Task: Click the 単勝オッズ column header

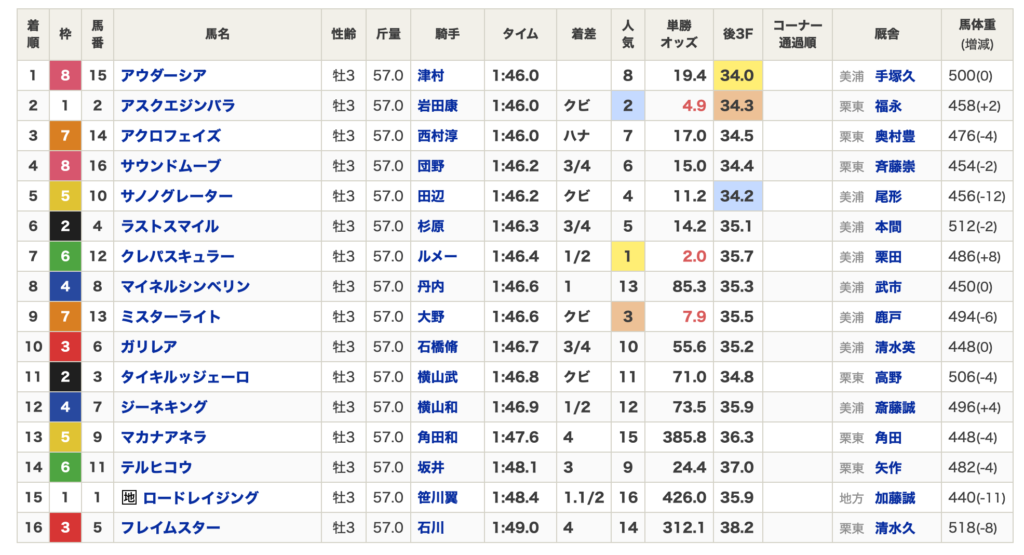Action: (x=679, y=34)
